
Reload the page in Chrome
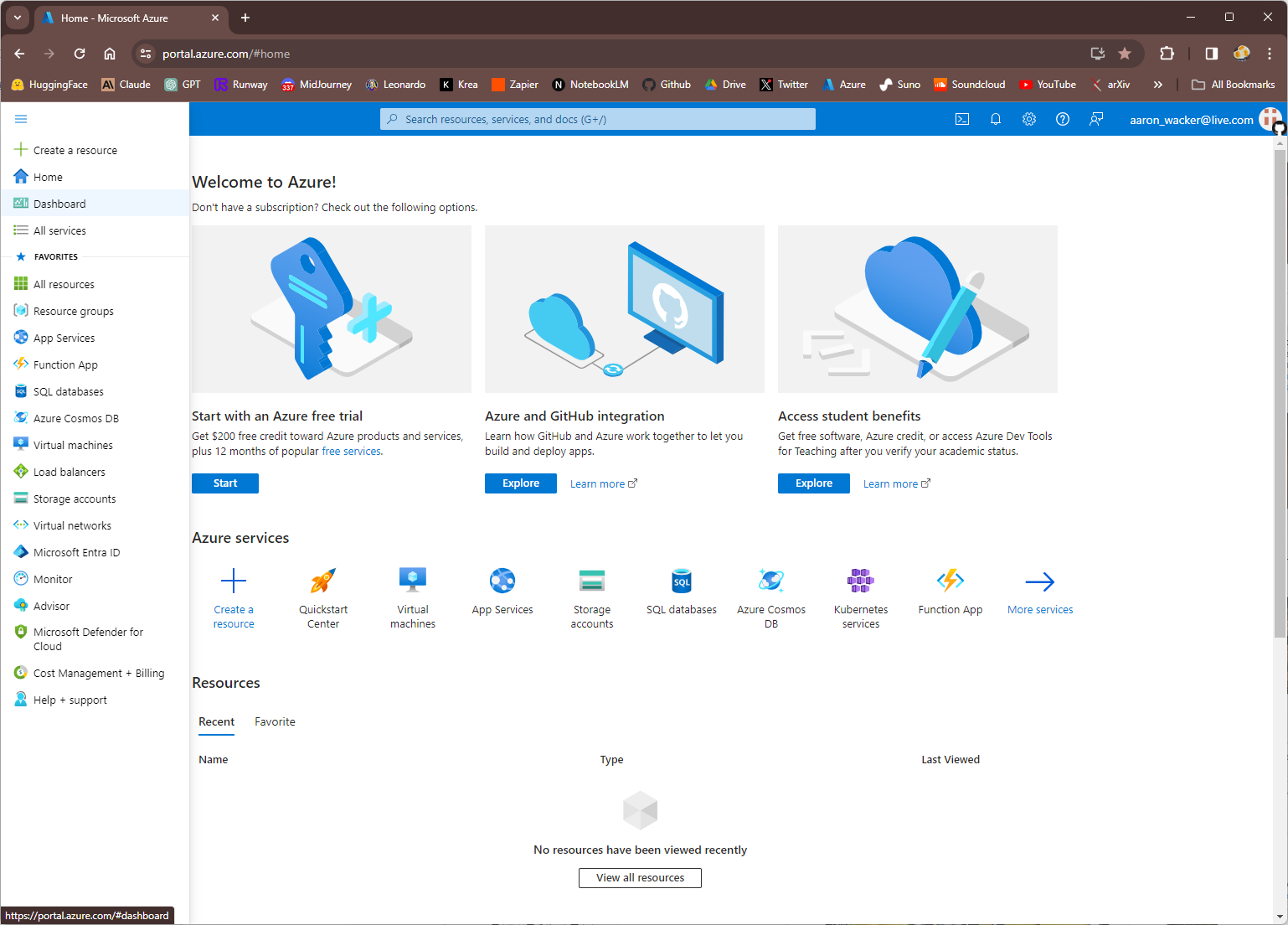click(x=80, y=54)
